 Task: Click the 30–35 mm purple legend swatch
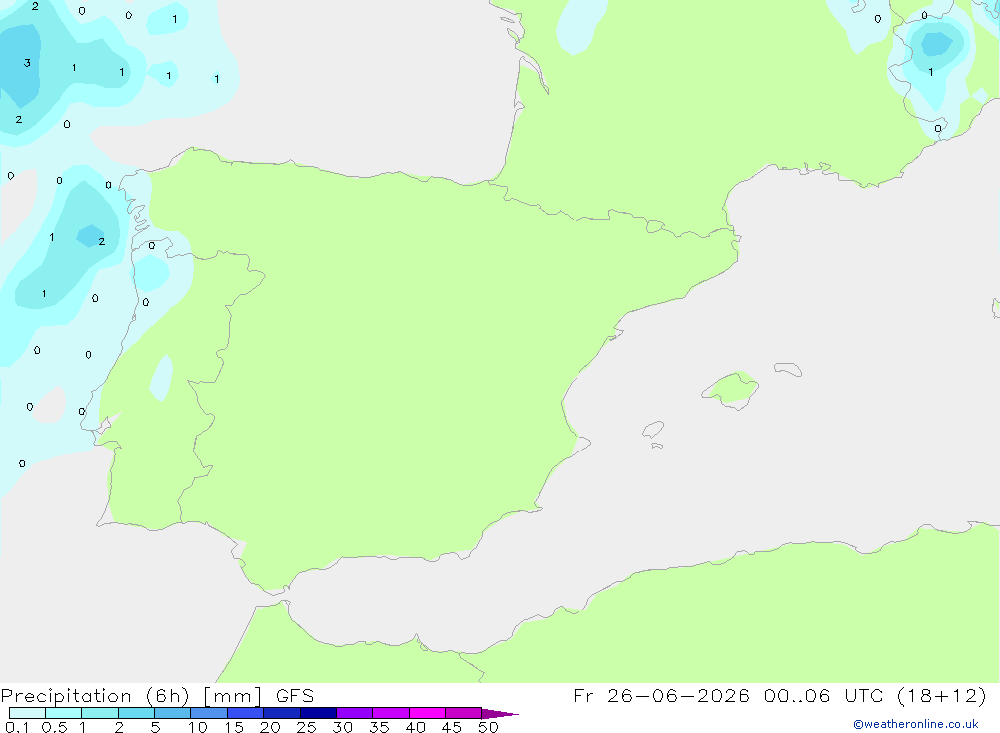click(355, 713)
